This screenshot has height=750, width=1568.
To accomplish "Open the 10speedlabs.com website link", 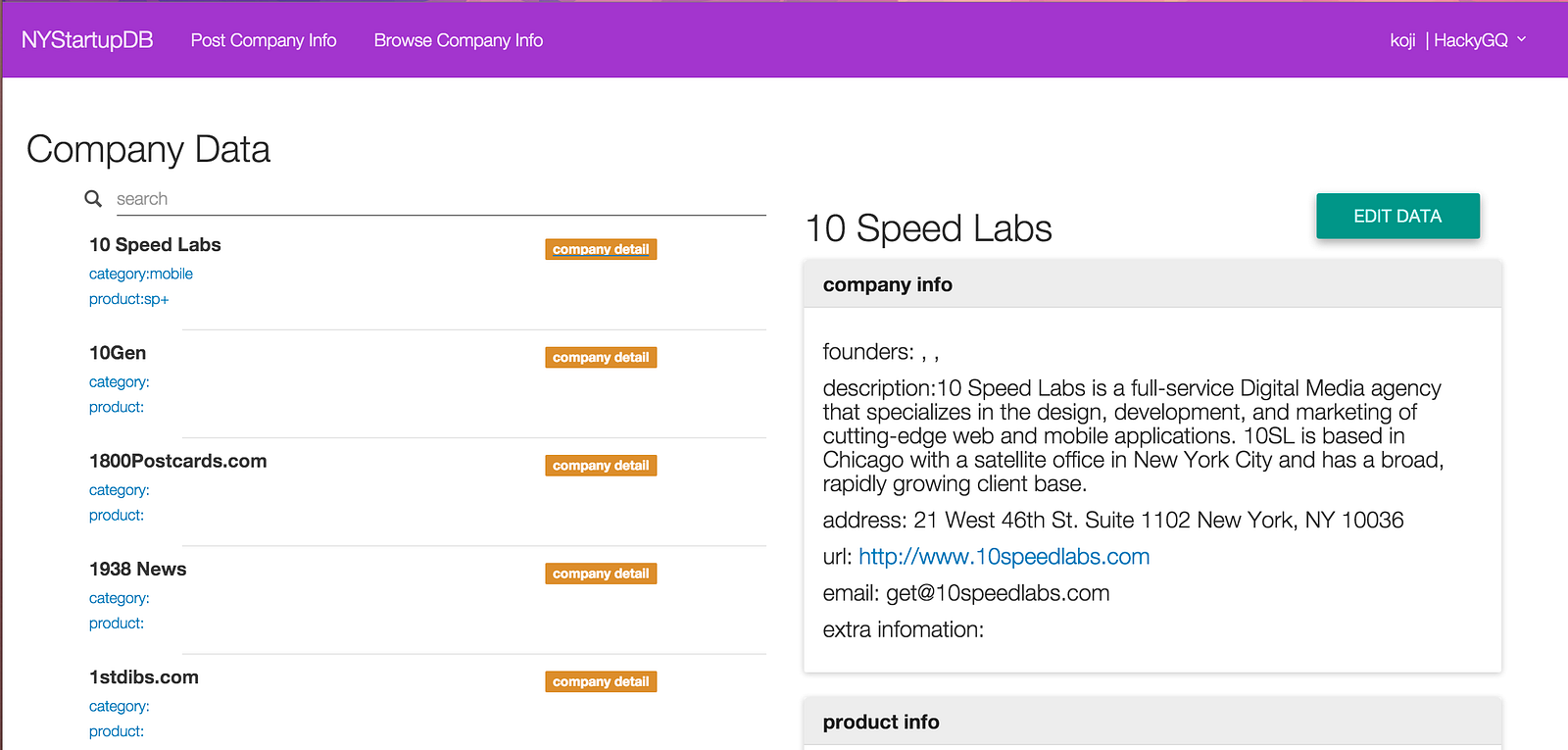I will [x=1004, y=557].
